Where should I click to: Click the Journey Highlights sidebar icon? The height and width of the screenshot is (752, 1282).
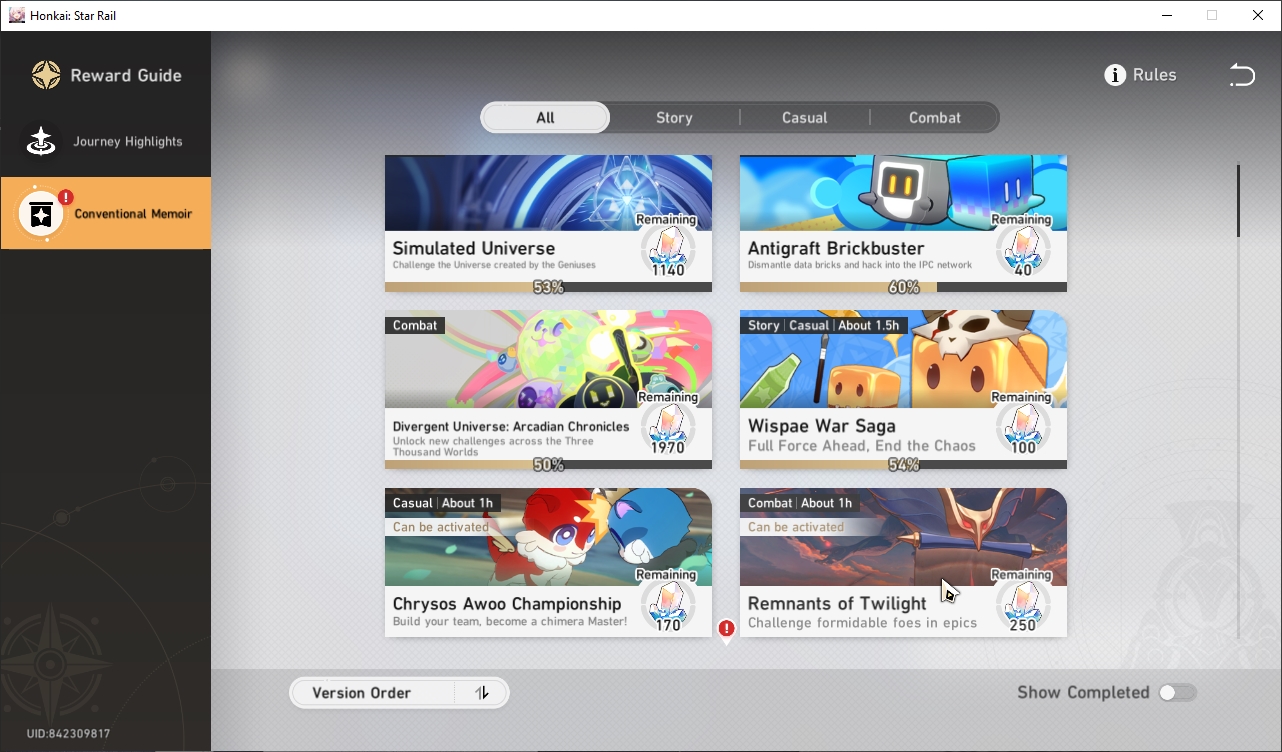point(41,141)
